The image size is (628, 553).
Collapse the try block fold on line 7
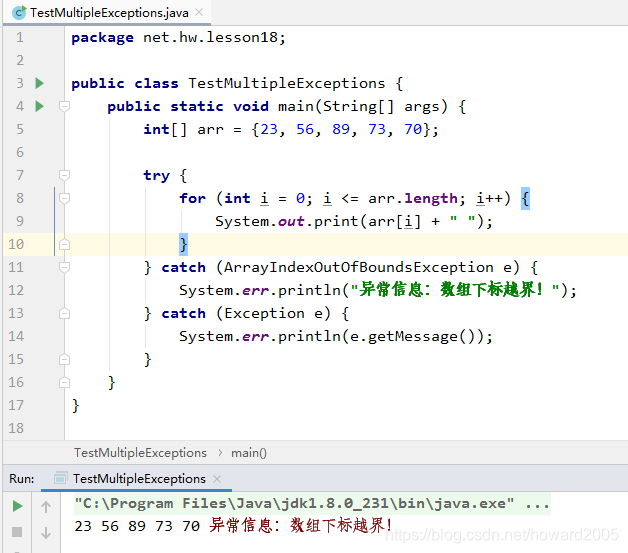point(64,175)
